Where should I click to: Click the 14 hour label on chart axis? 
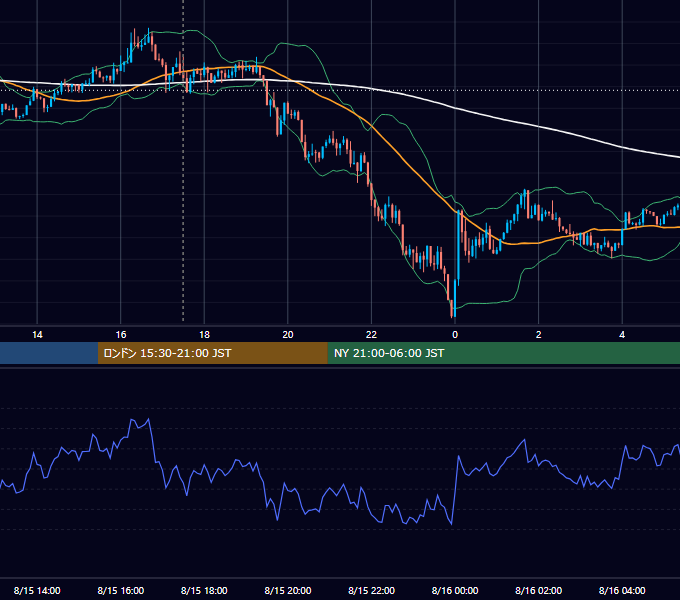pyautogui.click(x=37, y=335)
